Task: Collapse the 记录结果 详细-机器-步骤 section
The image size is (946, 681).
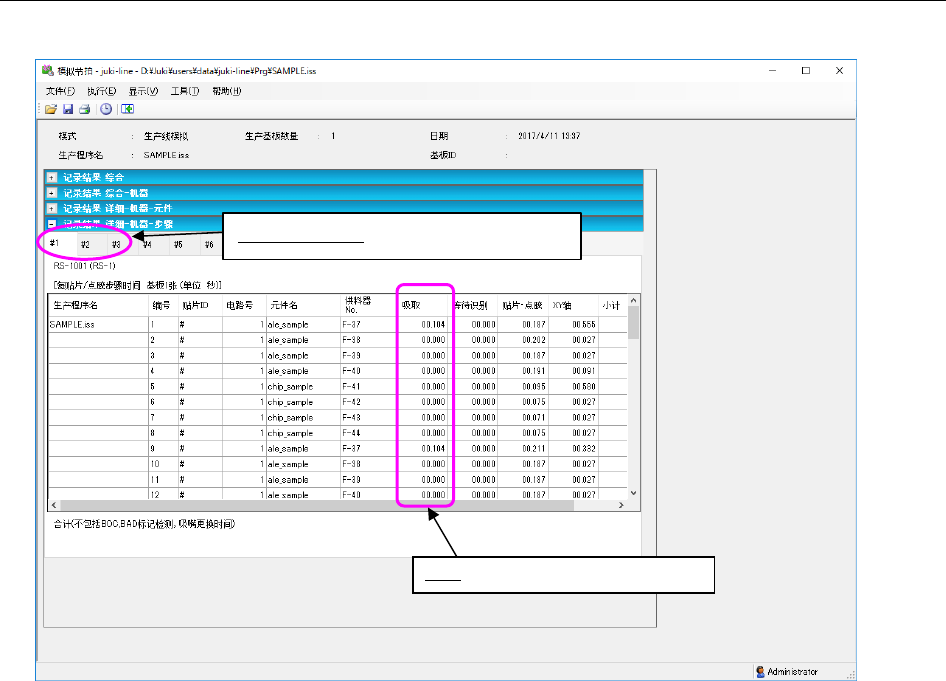Action: point(52,223)
